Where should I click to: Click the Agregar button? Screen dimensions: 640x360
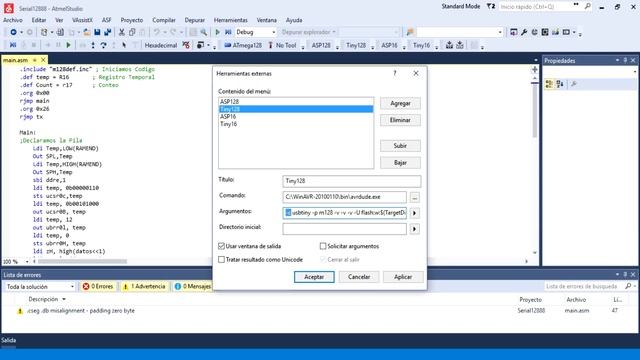400,103
